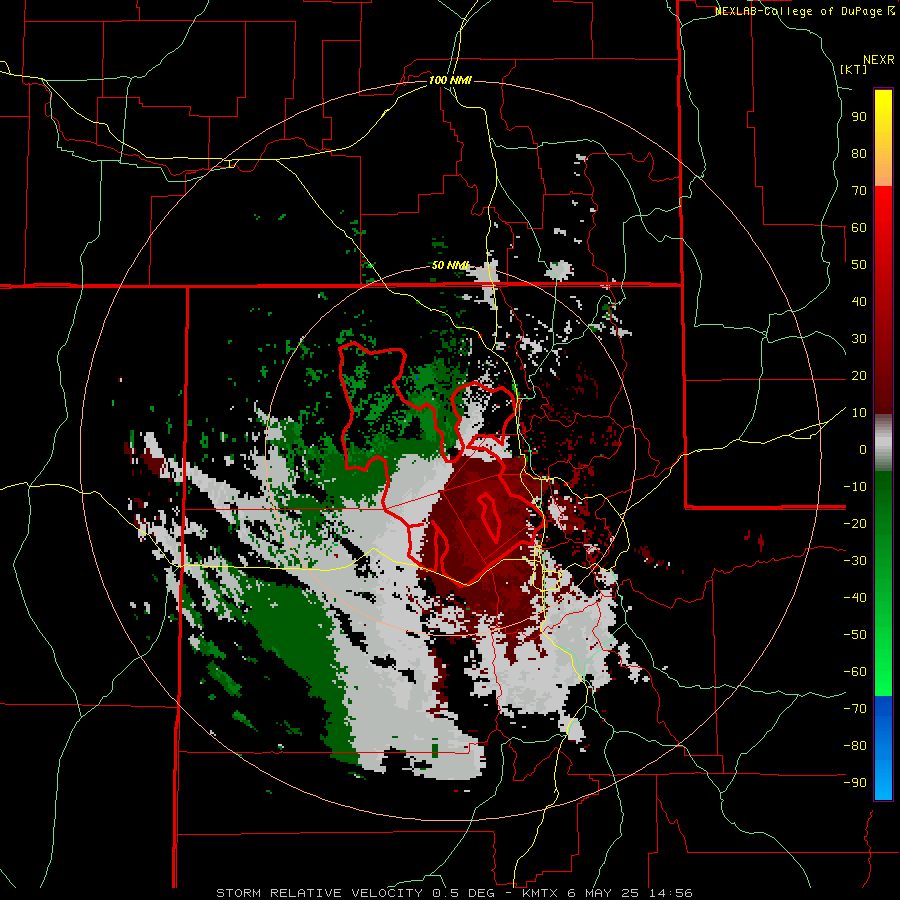This screenshot has width=900, height=900.
Task: Click the -90 value on velocity scale
Action: [x=855, y=783]
